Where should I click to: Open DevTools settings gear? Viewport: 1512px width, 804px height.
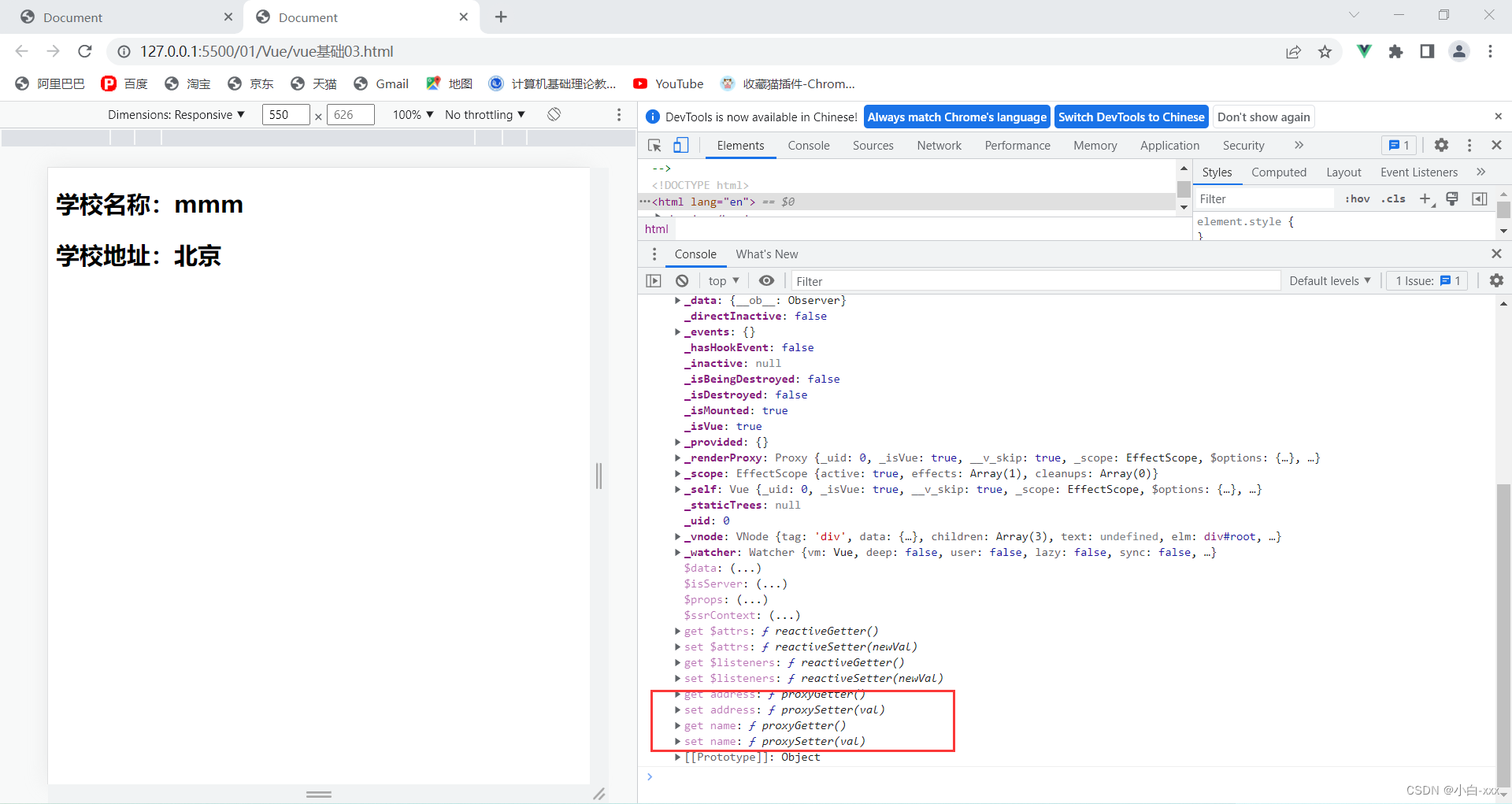point(1441,145)
